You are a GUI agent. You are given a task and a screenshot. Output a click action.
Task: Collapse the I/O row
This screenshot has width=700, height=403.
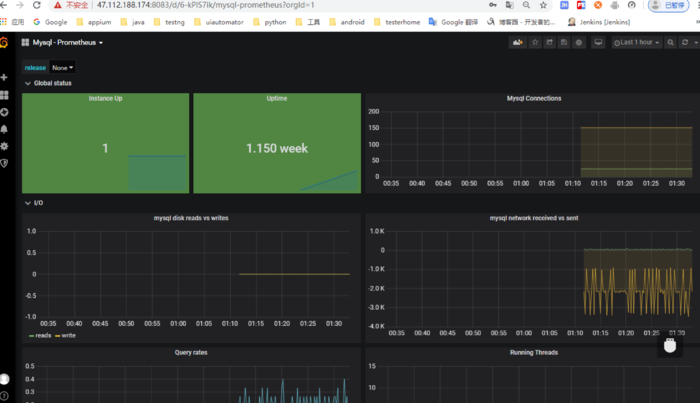click(34, 203)
